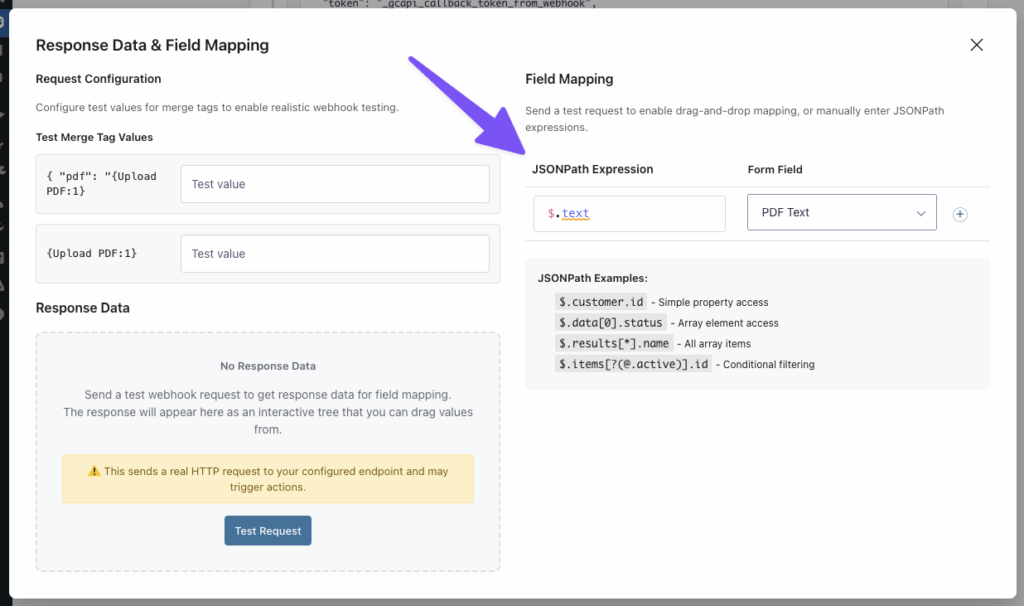
Task: Click the Test Request button
Action: pyautogui.click(x=267, y=530)
